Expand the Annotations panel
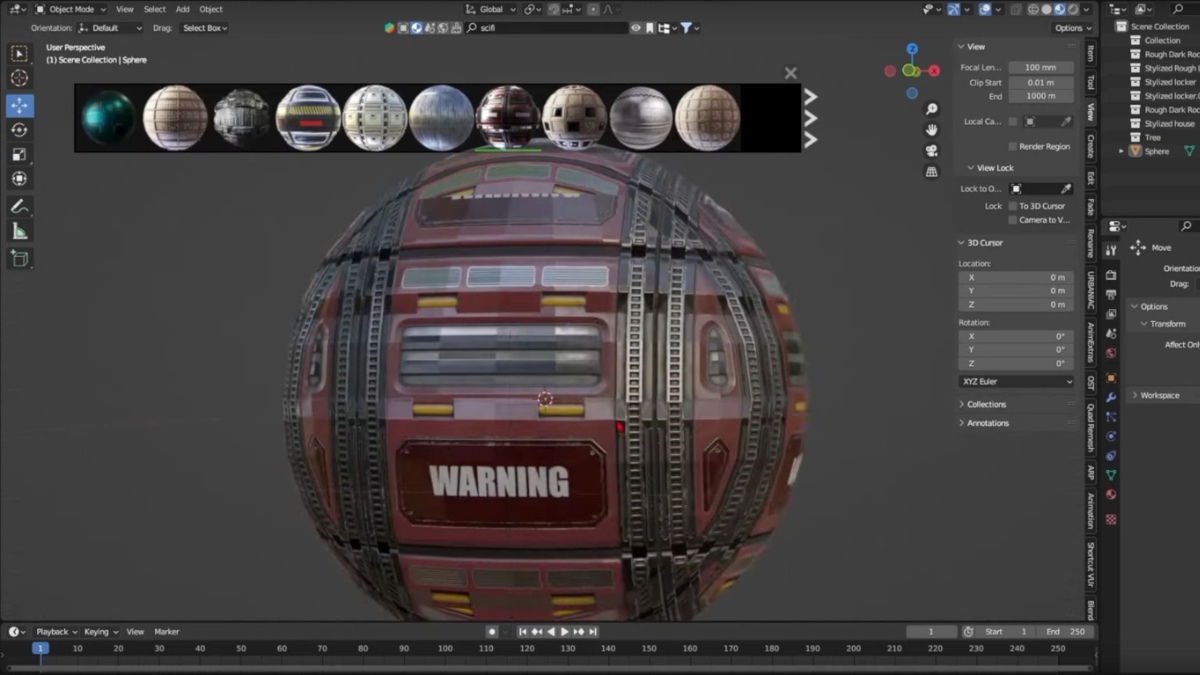Viewport: 1200px width, 675px height. click(988, 423)
